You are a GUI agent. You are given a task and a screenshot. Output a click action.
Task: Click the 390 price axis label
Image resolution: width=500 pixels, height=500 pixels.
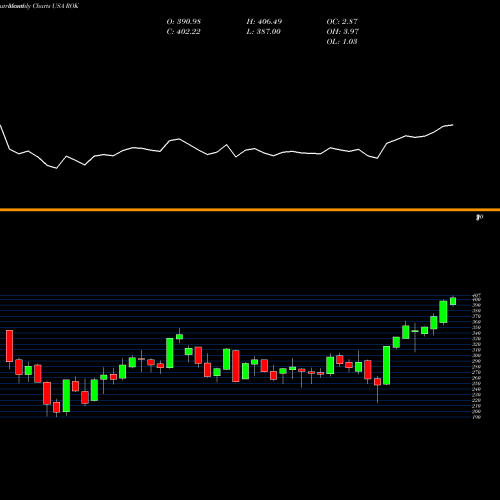click(x=477, y=305)
